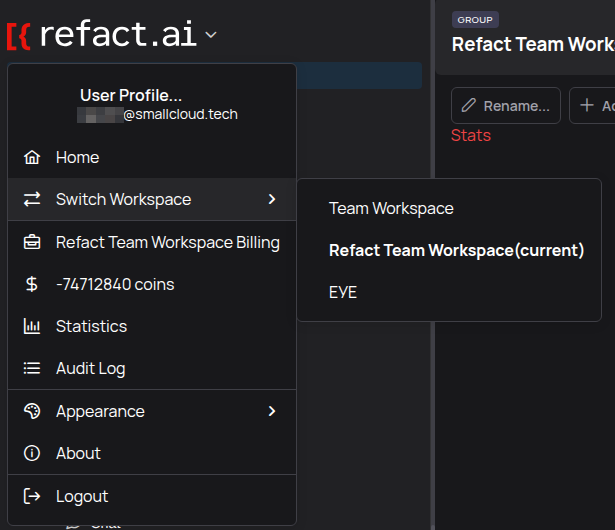This screenshot has width=615, height=530.
Task: Open User Profile... entry
Action: point(131,95)
